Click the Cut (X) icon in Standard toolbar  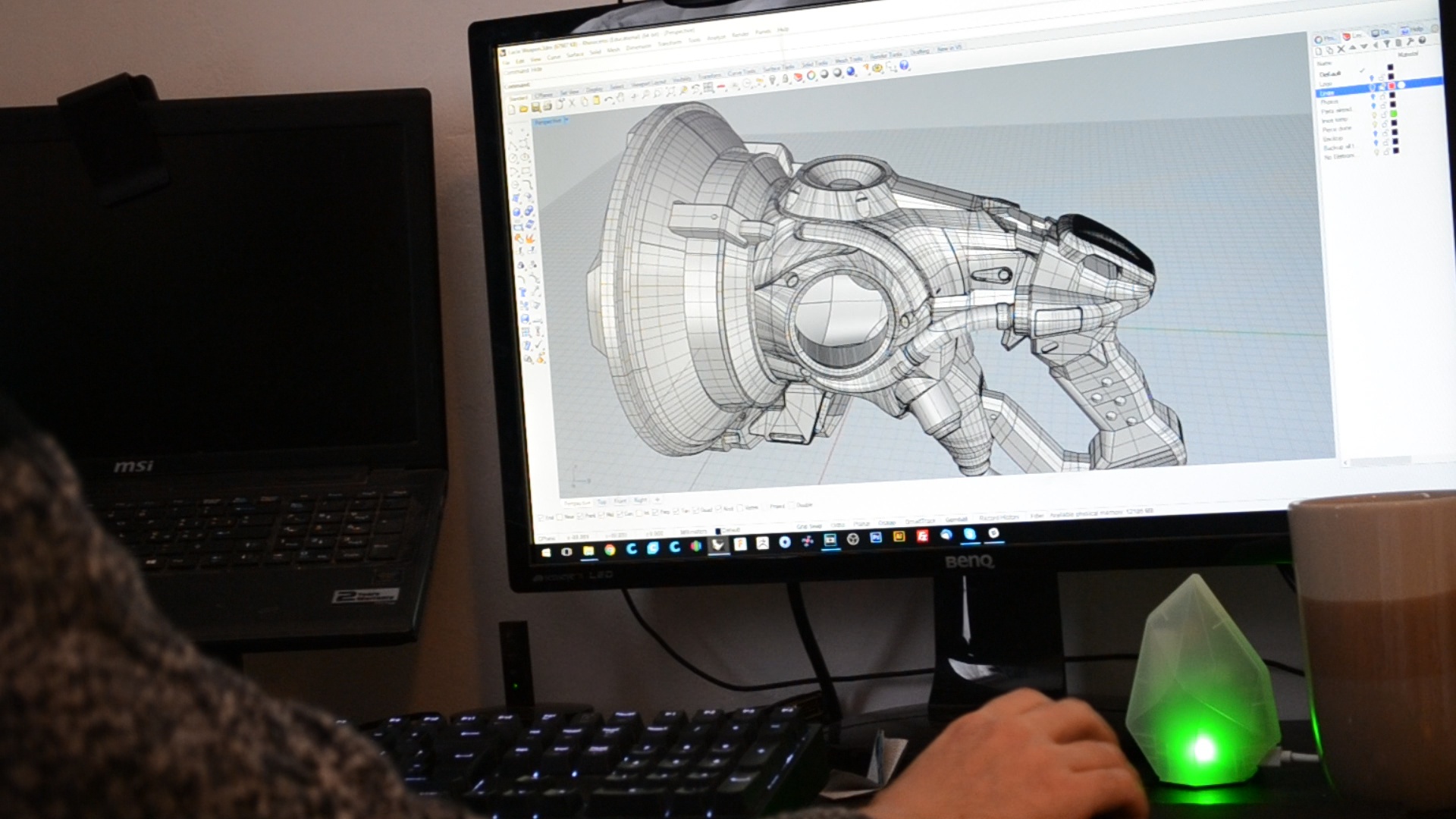572,103
